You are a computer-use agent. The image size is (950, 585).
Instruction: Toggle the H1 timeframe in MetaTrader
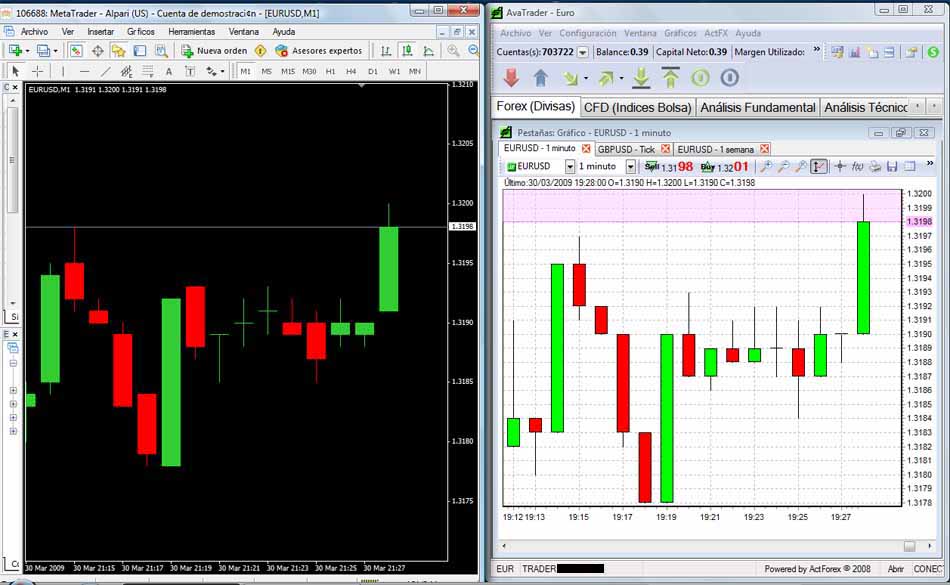pyautogui.click(x=331, y=71)
